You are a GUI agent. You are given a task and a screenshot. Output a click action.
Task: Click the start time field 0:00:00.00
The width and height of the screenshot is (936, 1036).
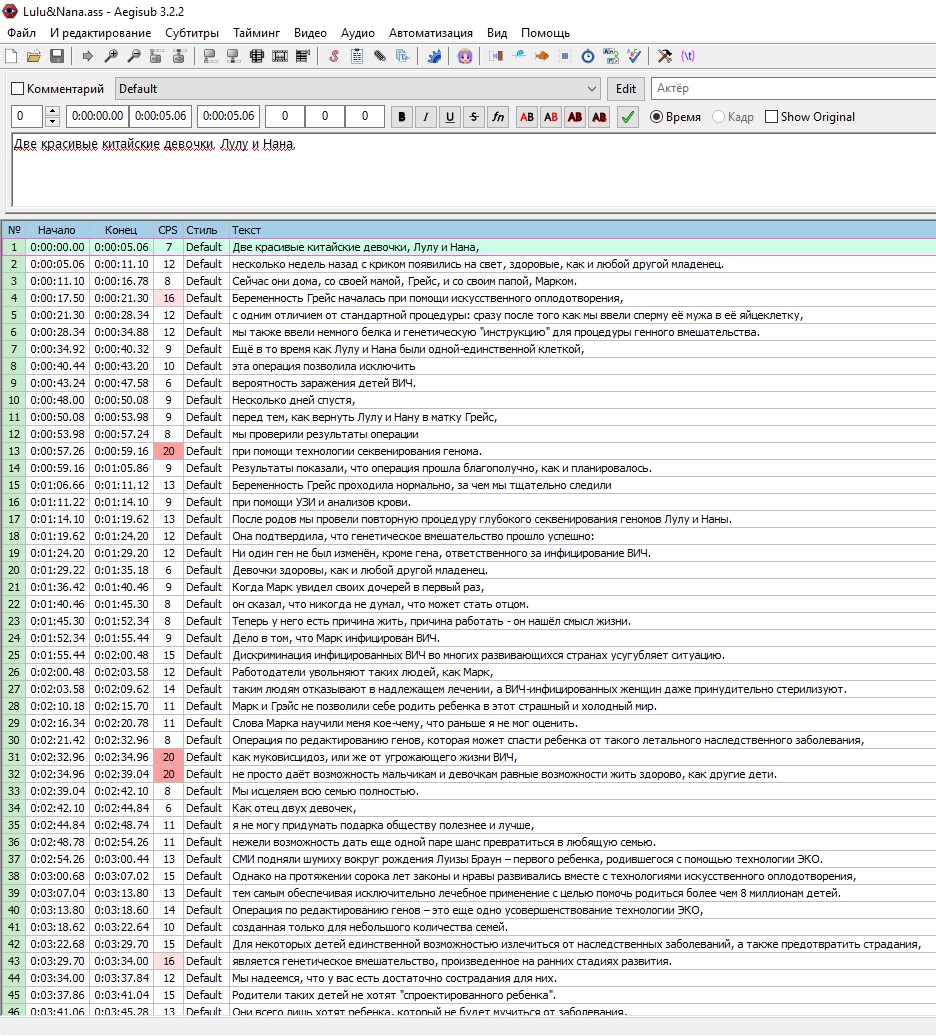pos(97,116)
